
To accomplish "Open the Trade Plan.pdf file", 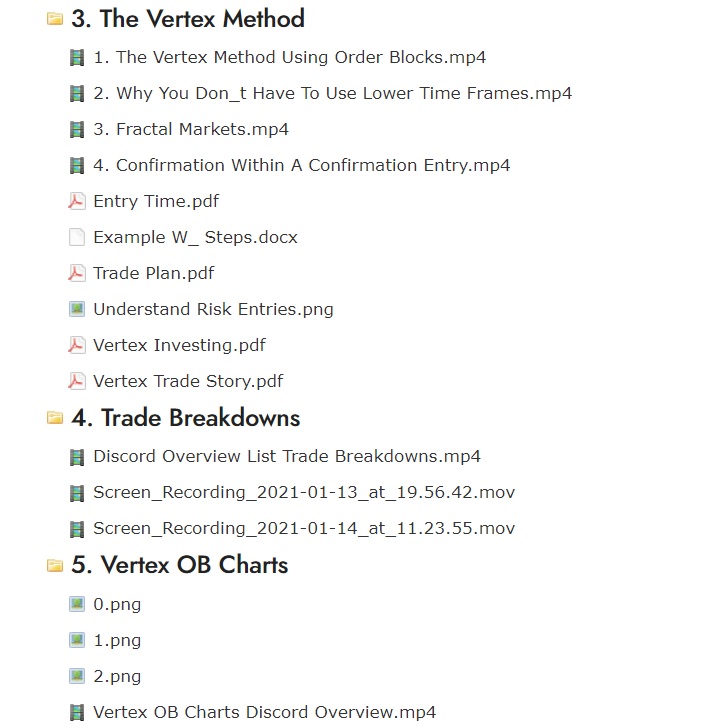I will pos(154,273).
